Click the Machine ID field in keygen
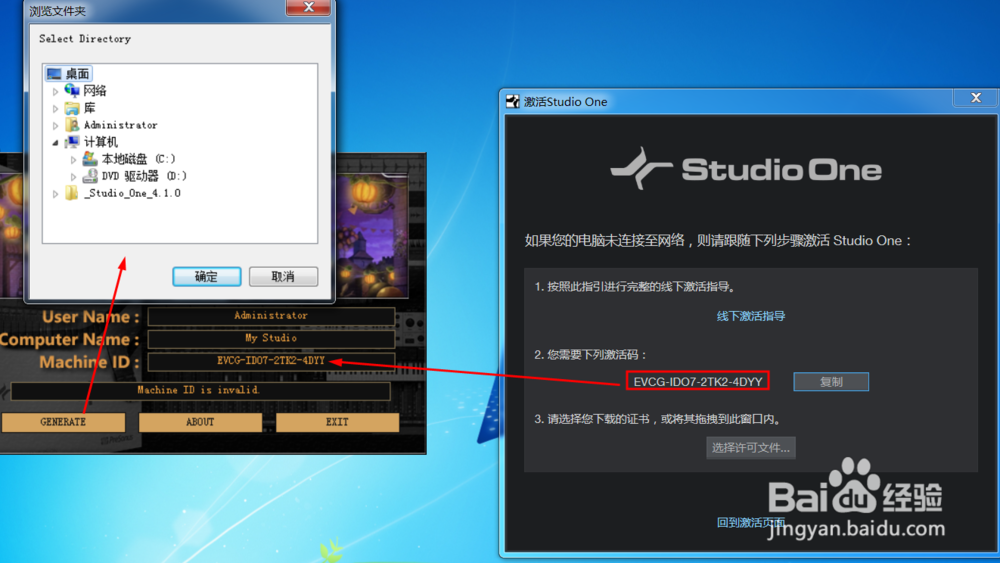Screen dimensions: 1000x563 (271, 361)
